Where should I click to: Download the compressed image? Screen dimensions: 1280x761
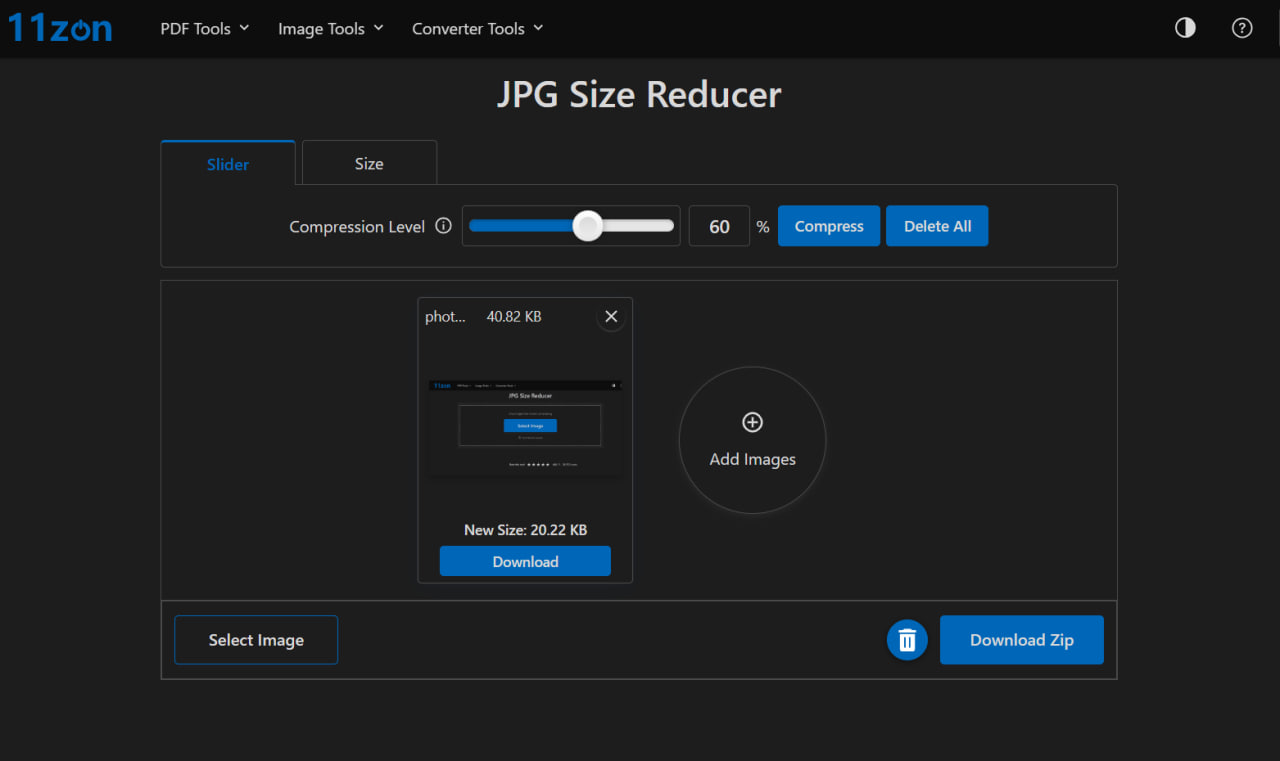pyautogui.click(x=525, y=561)
